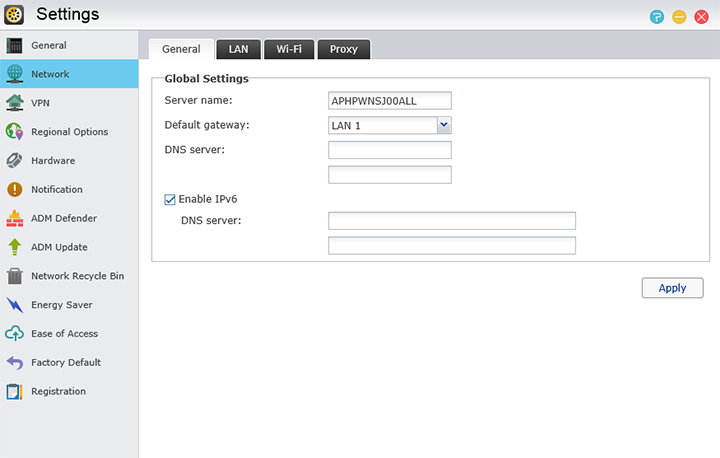Click the Apply button

[672, 288]
